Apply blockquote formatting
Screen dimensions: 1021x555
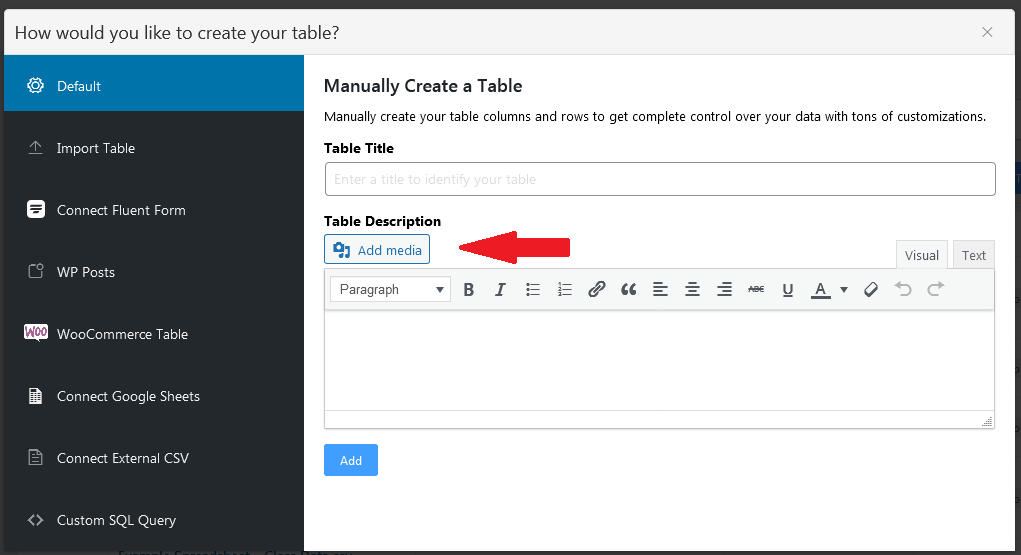coord(628,290)
